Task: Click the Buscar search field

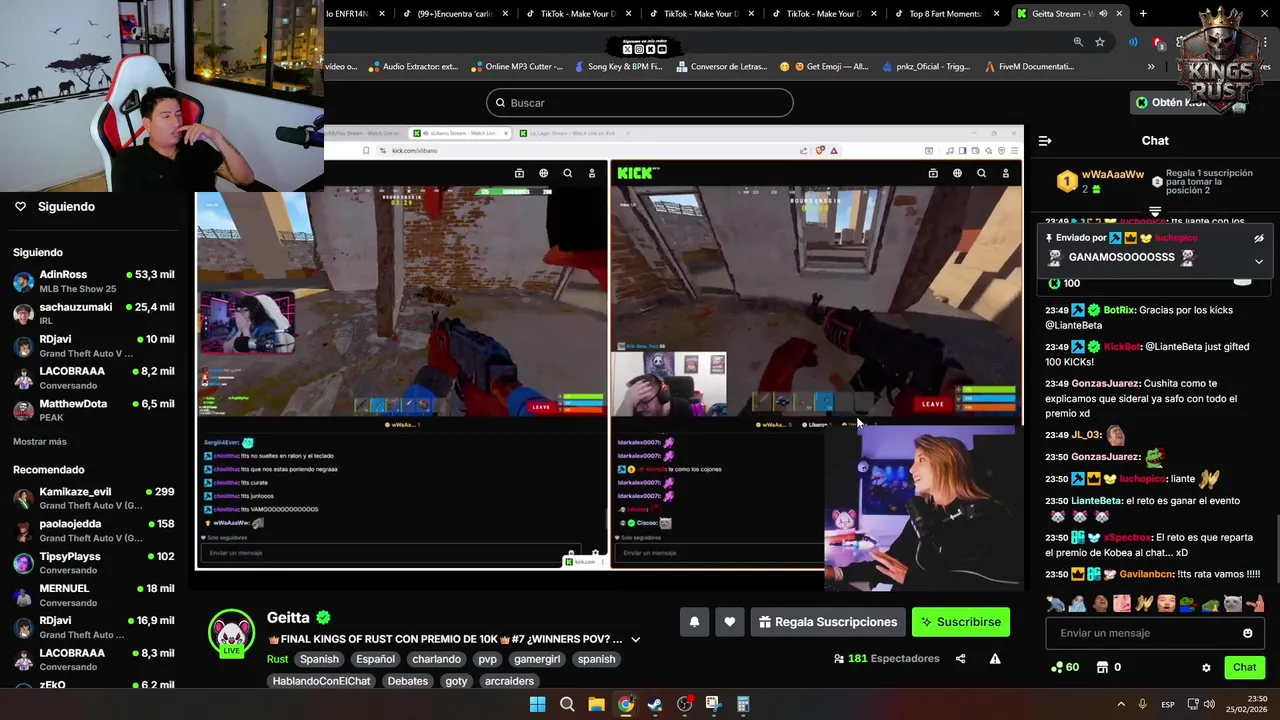Action: coord(640,103)
